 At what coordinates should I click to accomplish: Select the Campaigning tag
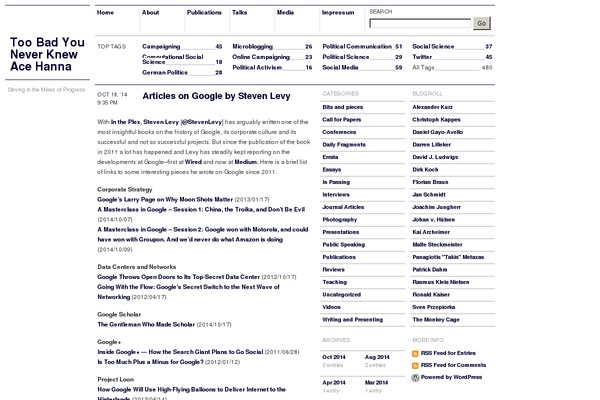[161, 46]
